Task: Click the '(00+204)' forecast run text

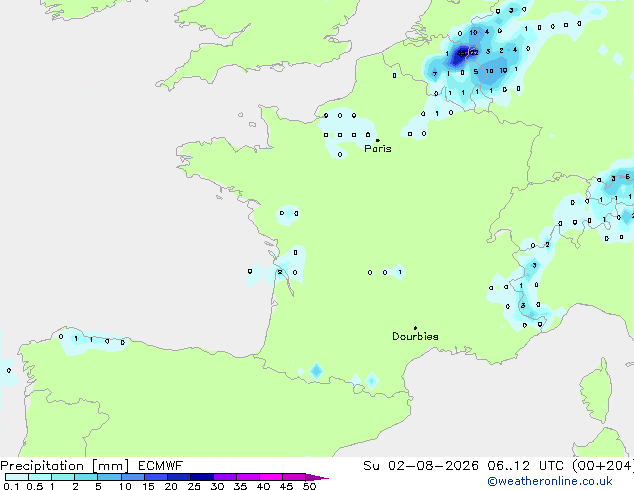Action: pos(602,466)
